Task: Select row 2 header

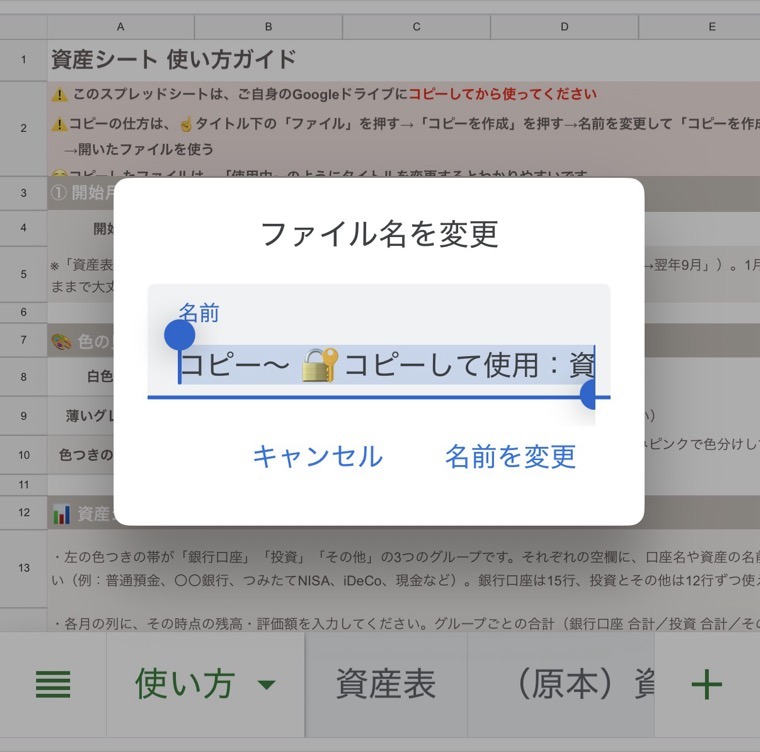Action: point(23,128)
